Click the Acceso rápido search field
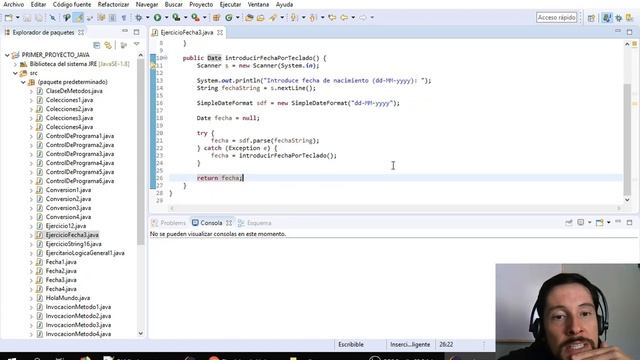The image size is (640, 360). tap(556, 18)
